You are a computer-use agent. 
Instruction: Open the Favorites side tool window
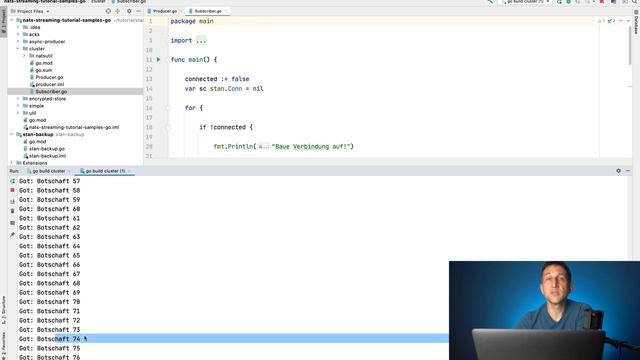[x=4, y=345]
